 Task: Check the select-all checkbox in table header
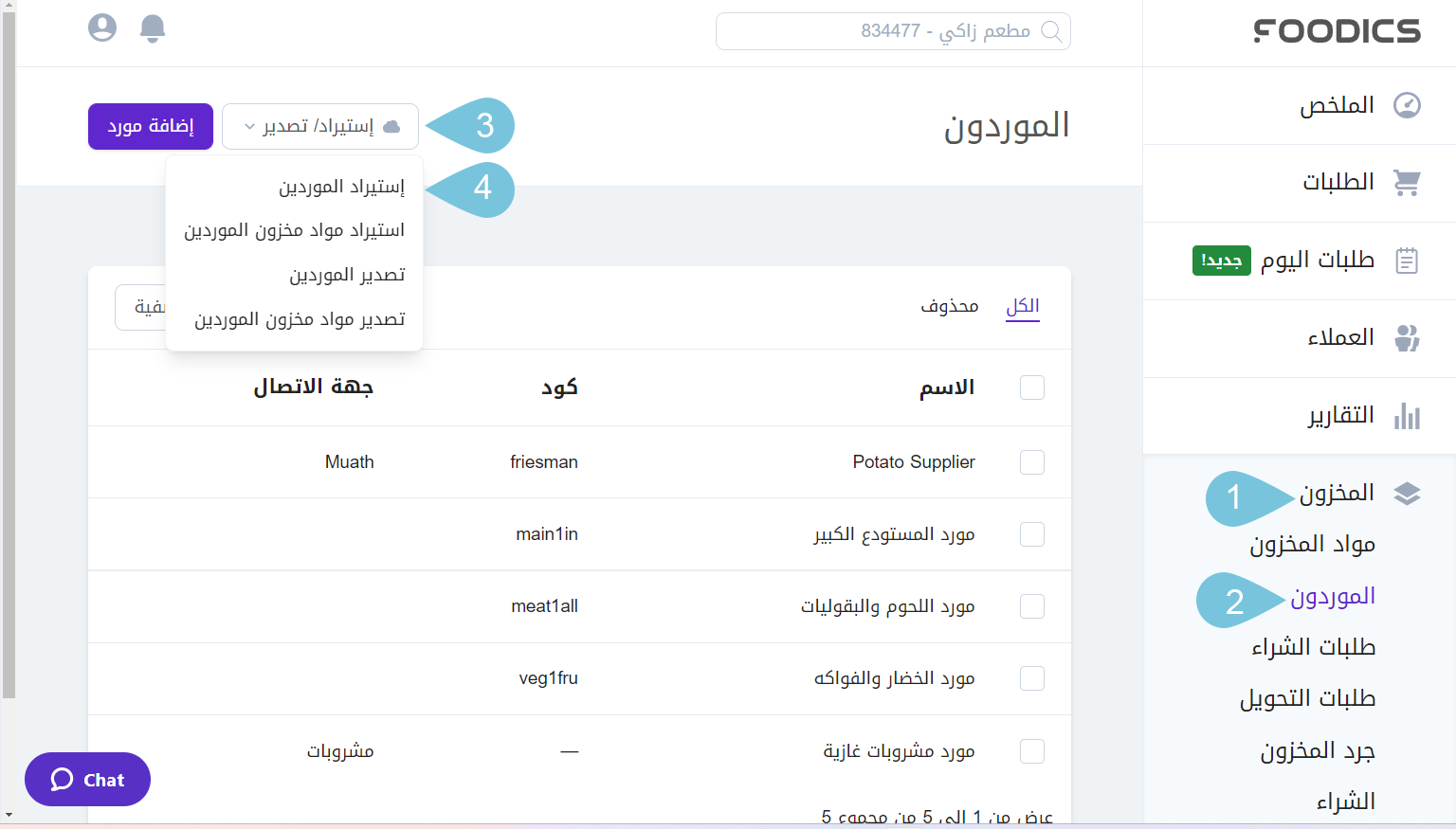coord(1031,387)
